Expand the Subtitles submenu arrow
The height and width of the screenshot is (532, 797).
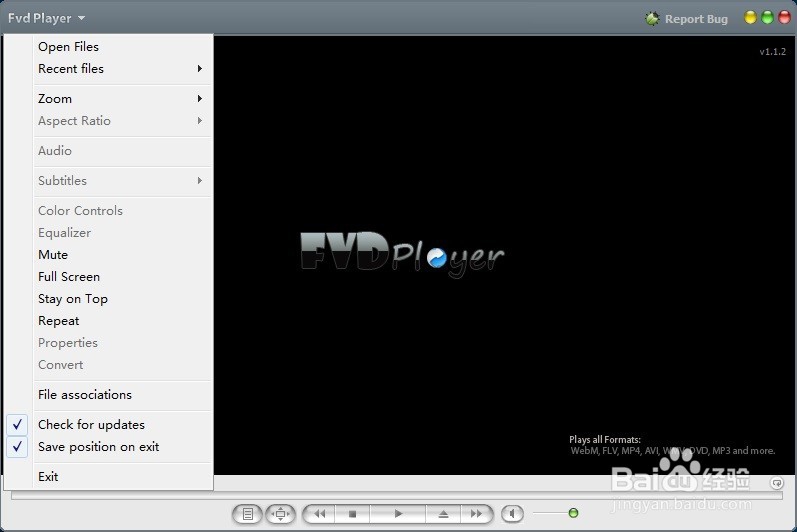pos(200,180)
